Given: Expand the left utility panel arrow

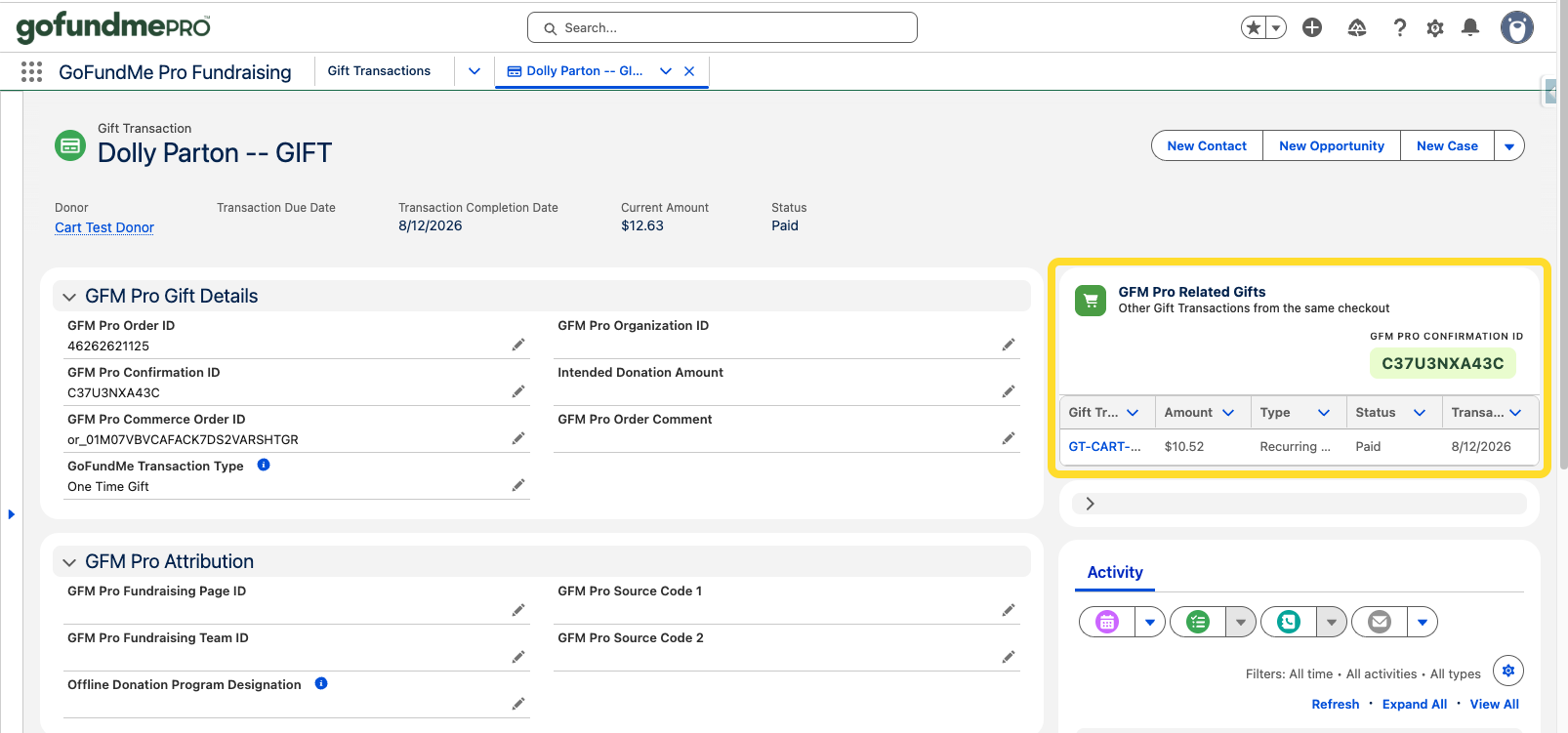Looking at the screenshot, I should point(11,514).
